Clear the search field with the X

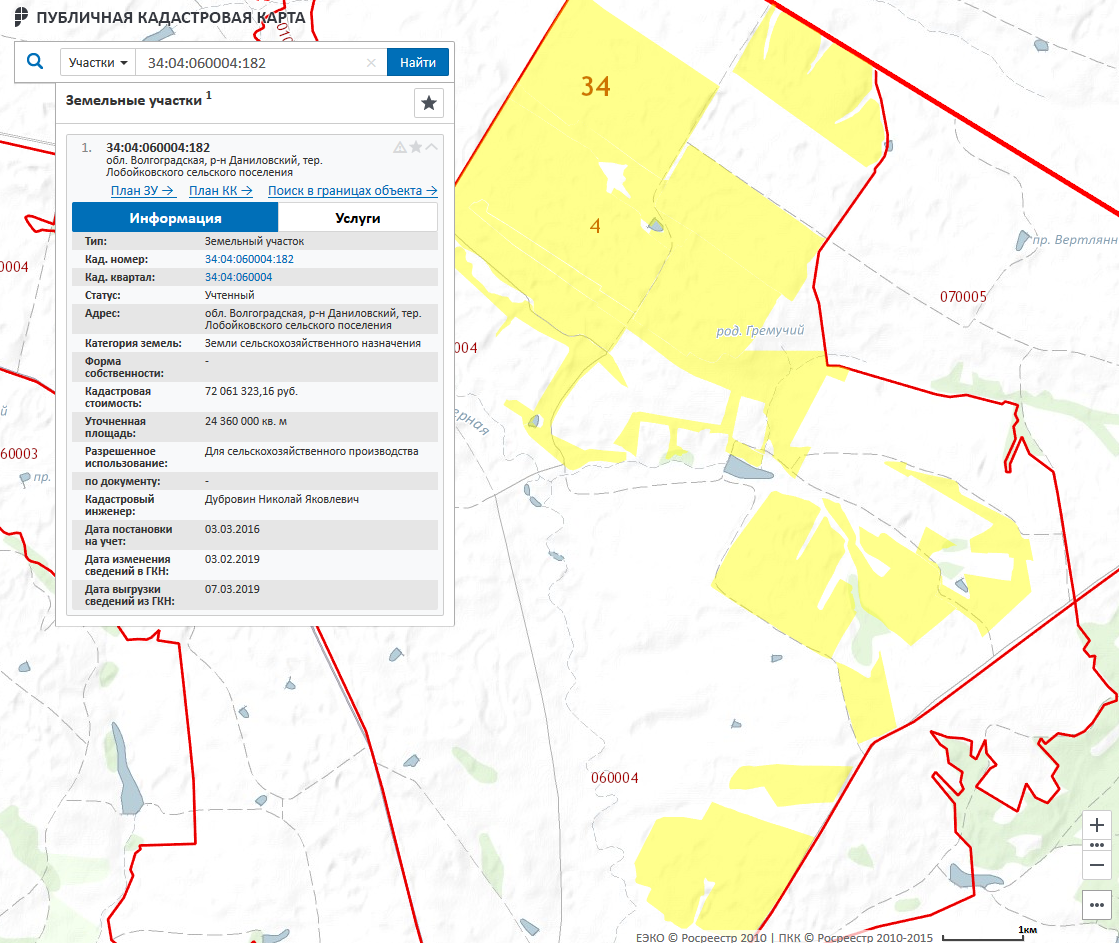(x=371, y=63)
